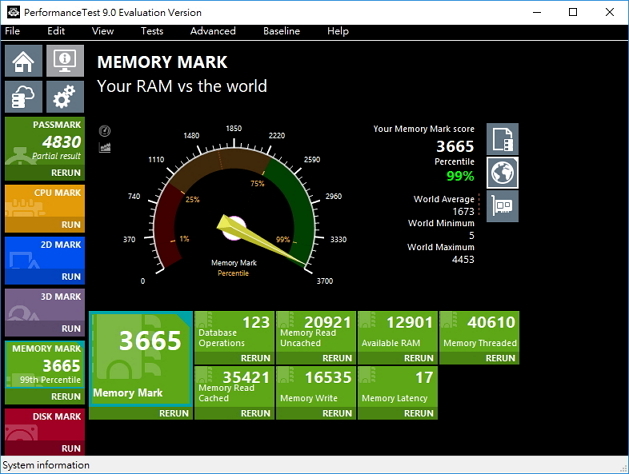The image size is (629, 474).
Task: Open the Baseline menu
Action: [281, 31]
